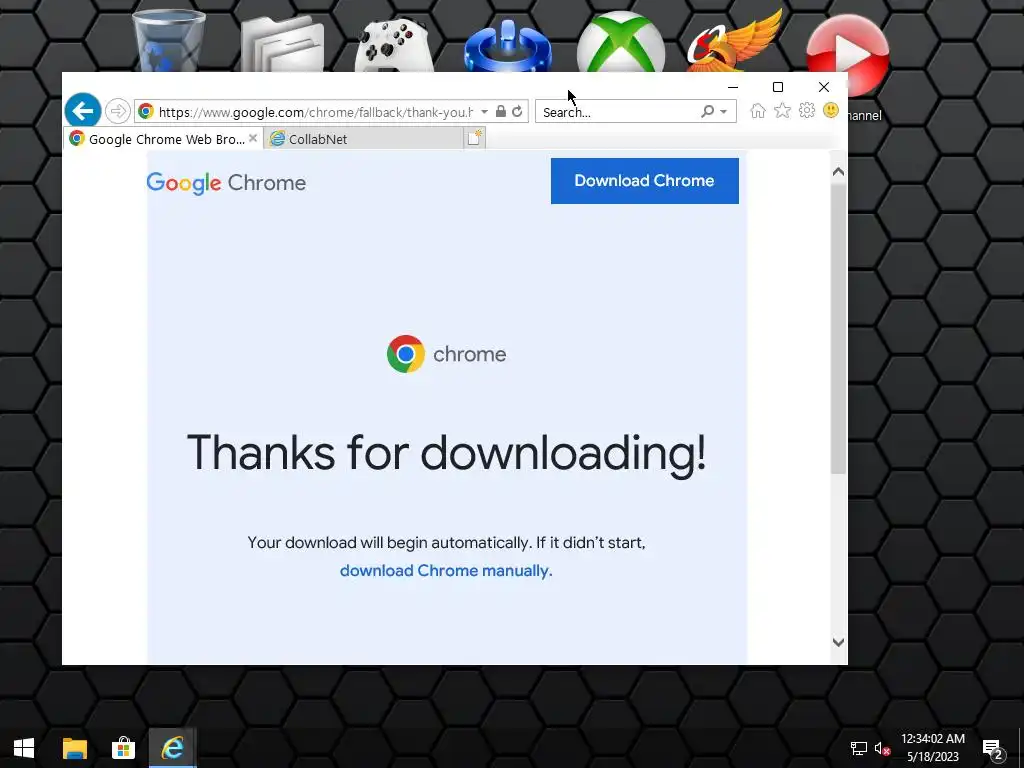Open the white game controller desktop icon

[394, 44]
